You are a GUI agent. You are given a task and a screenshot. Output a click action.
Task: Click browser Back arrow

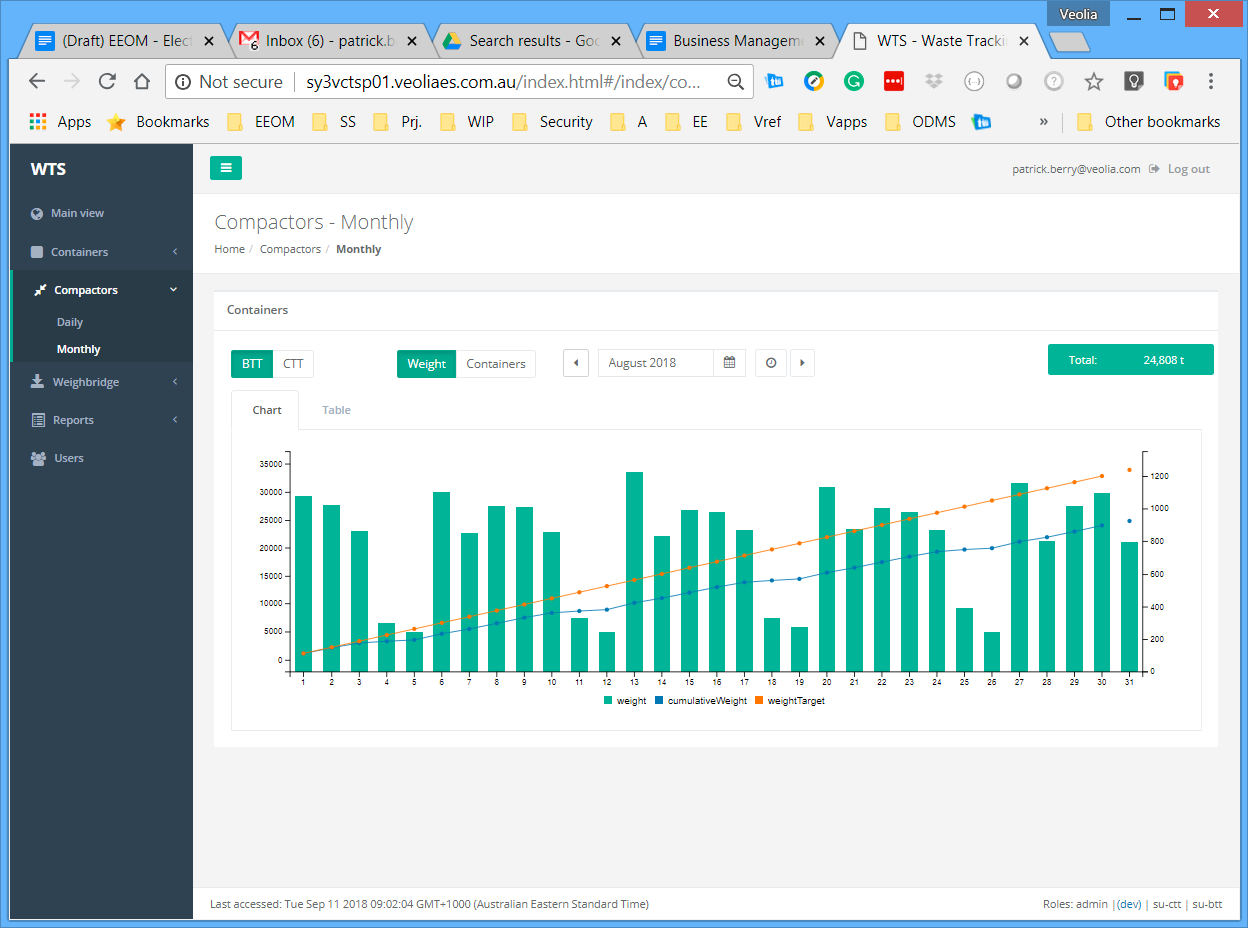point(37,82)
